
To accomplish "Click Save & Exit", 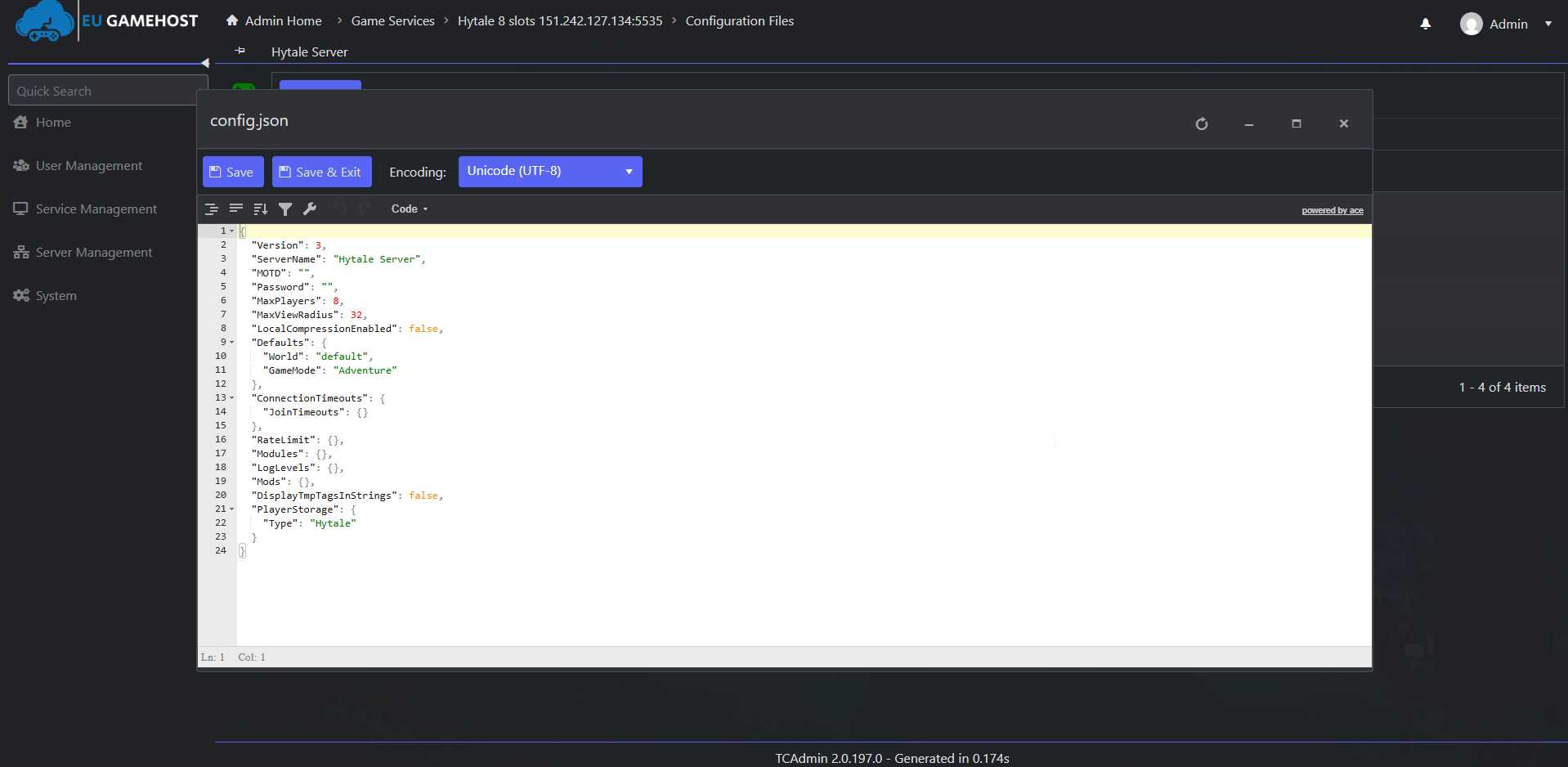I will (x=321, y=171).
